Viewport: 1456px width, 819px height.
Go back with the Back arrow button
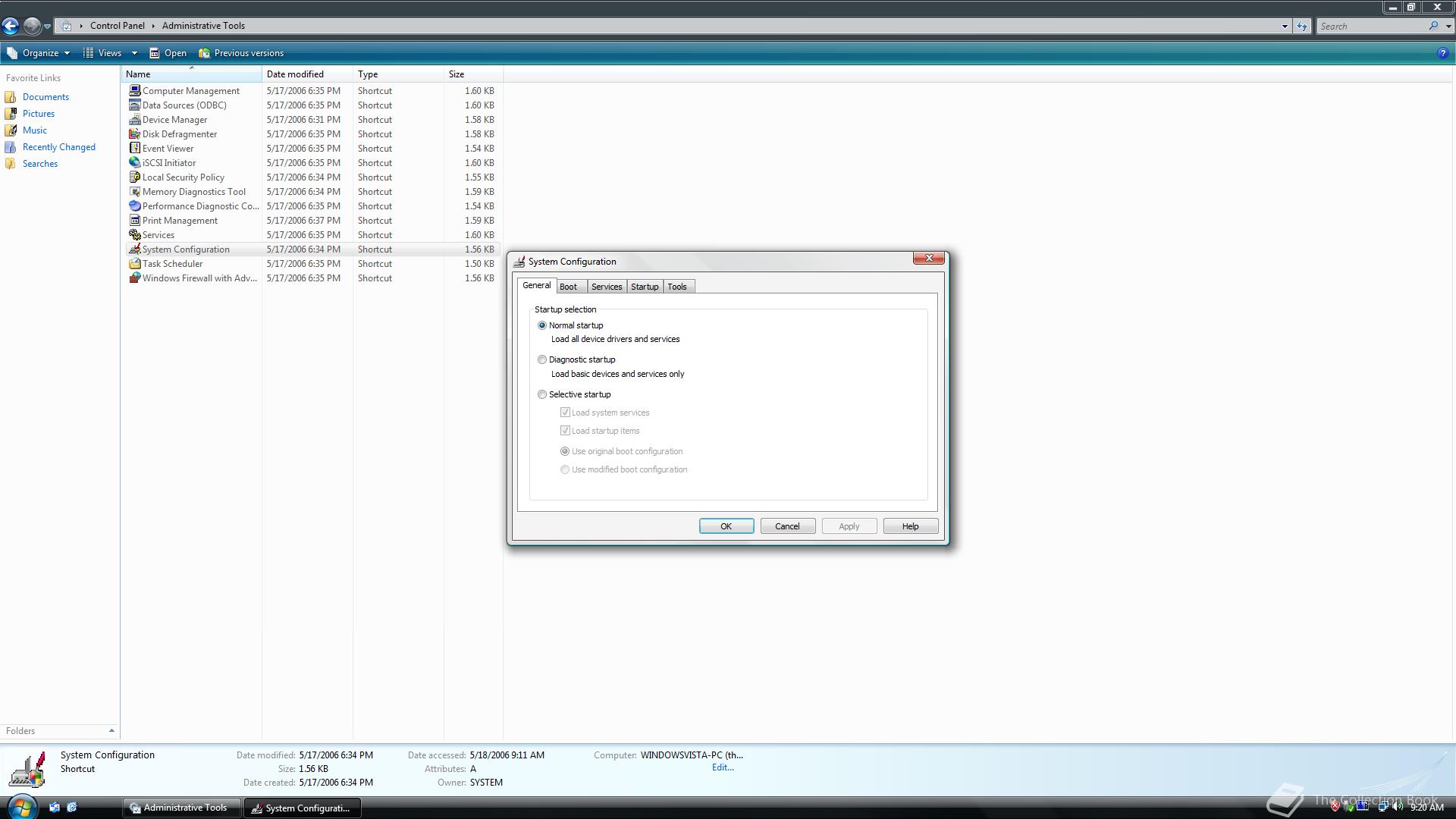pos(11,26)
